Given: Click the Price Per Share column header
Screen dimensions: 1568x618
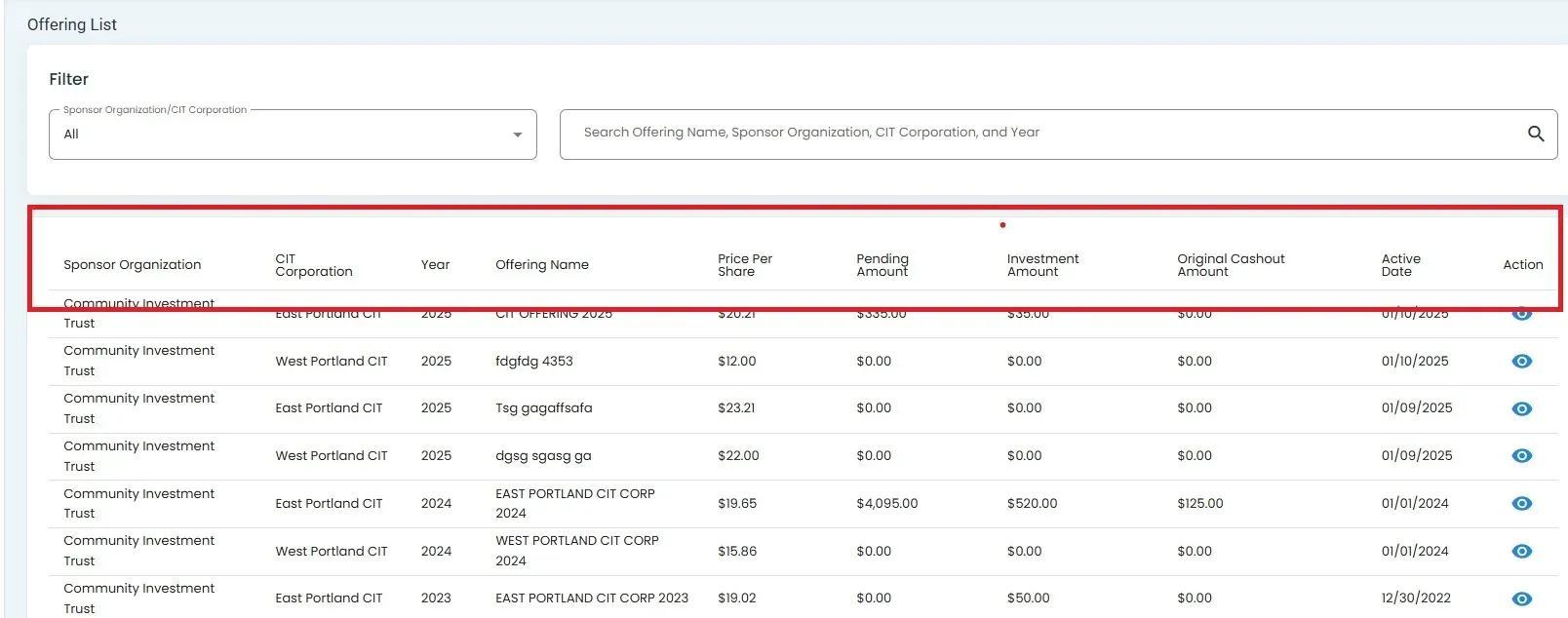Looking at the screenshot, I should [745, 265].
